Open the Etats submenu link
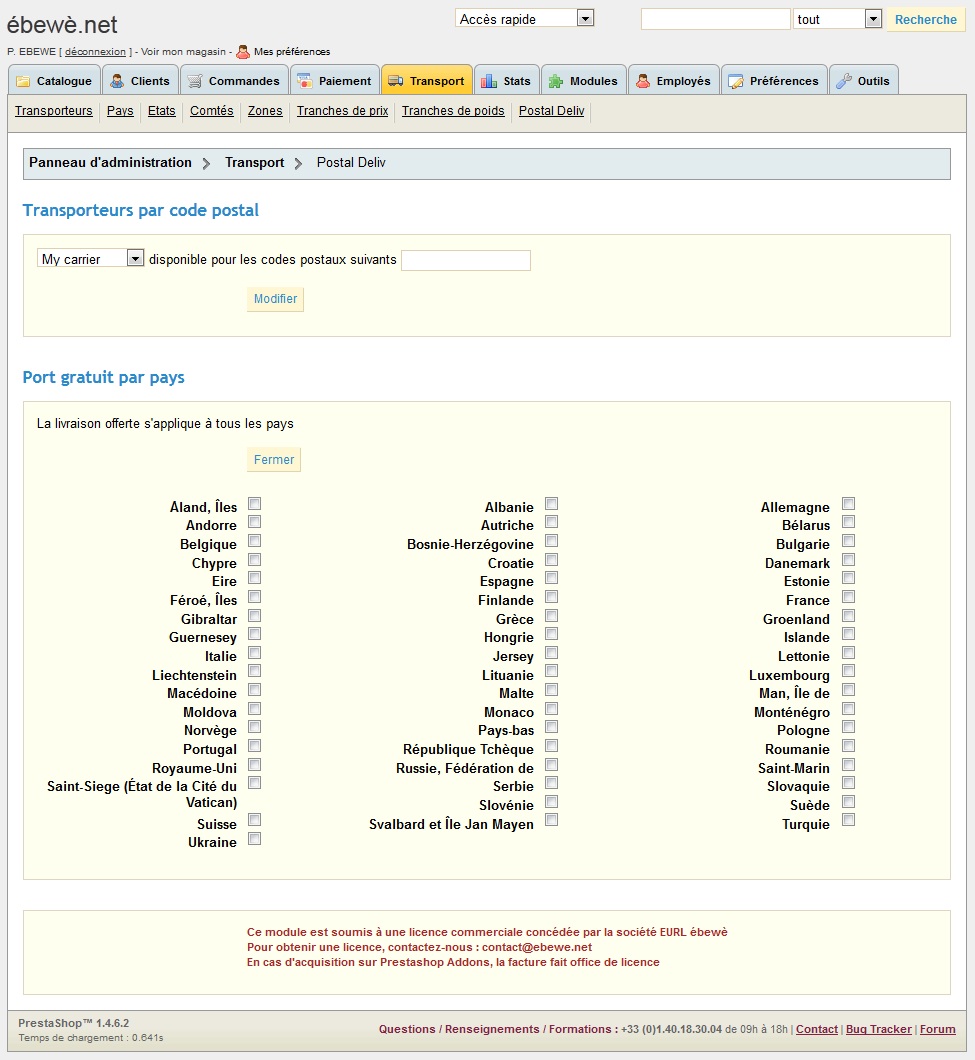Screen dimensions: 975x1060 [x=162, y=111]
